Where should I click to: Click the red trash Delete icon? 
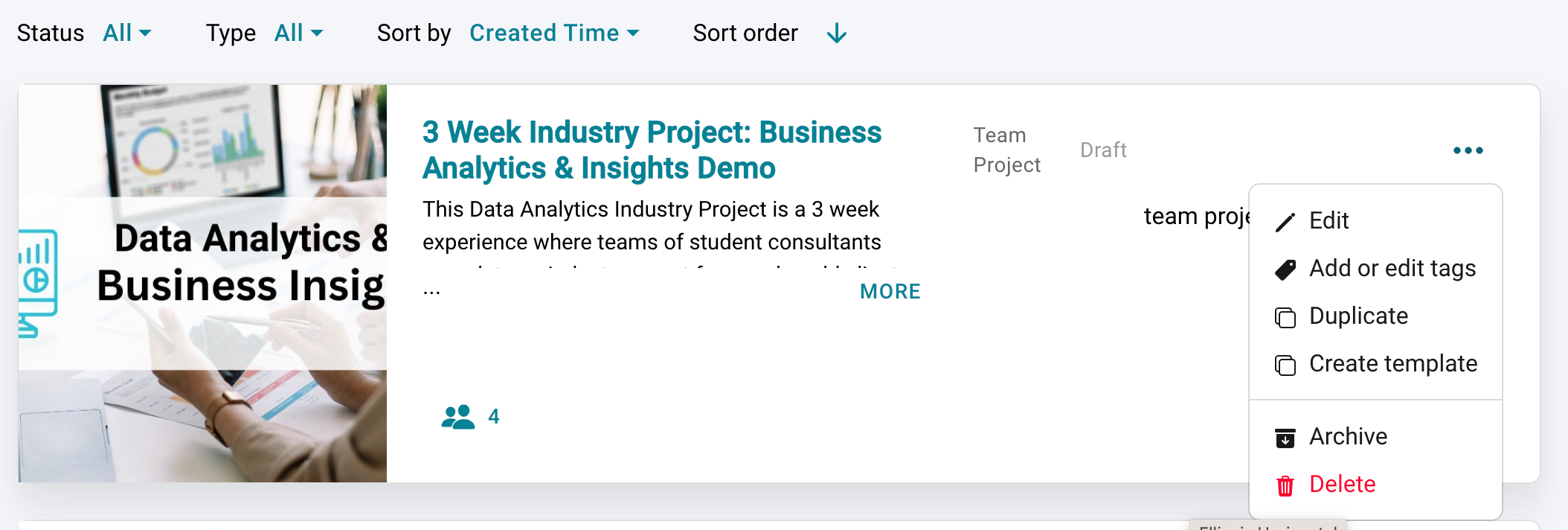click(1285, 485)
